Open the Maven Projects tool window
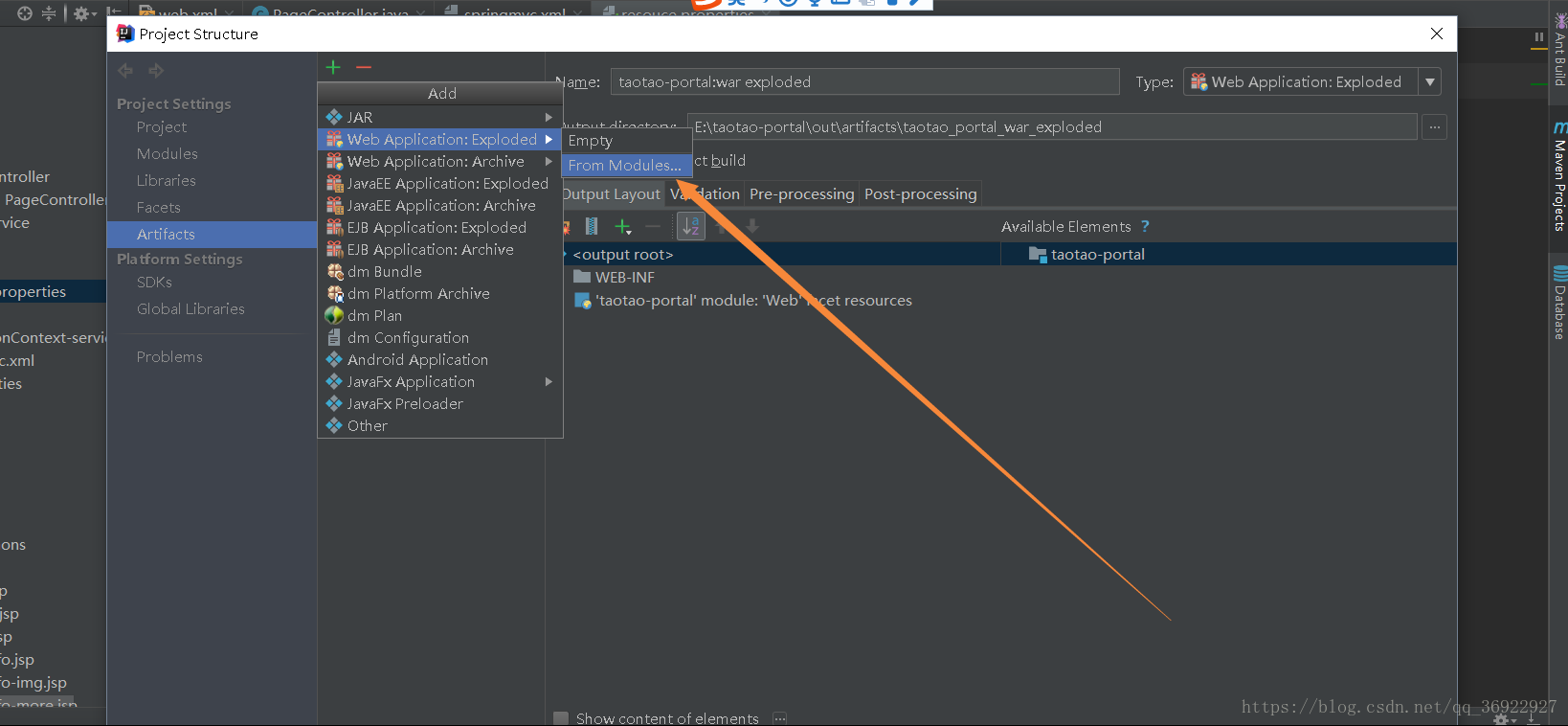 [x=1559, y=175]
